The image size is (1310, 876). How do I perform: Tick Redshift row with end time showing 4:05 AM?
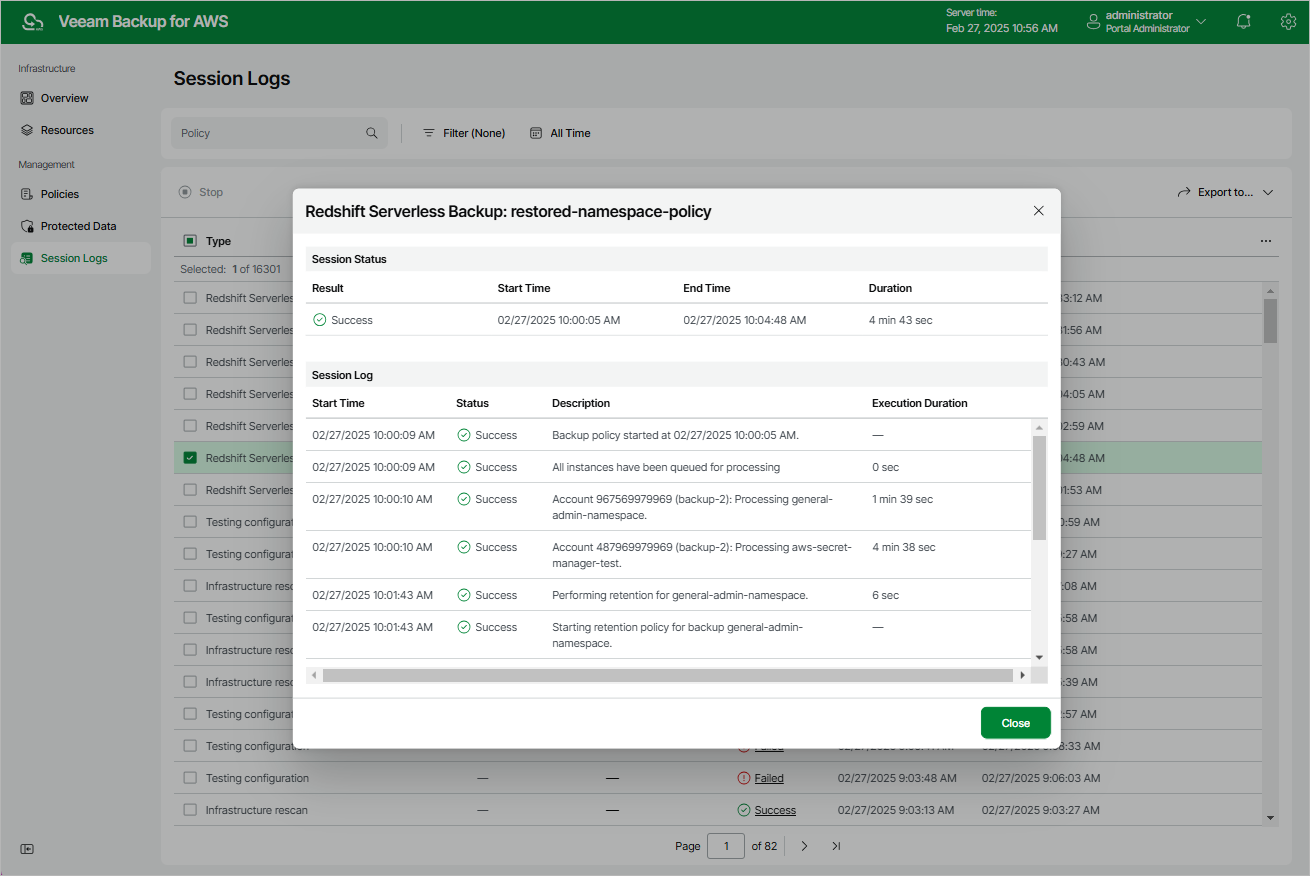click(190, 394)
